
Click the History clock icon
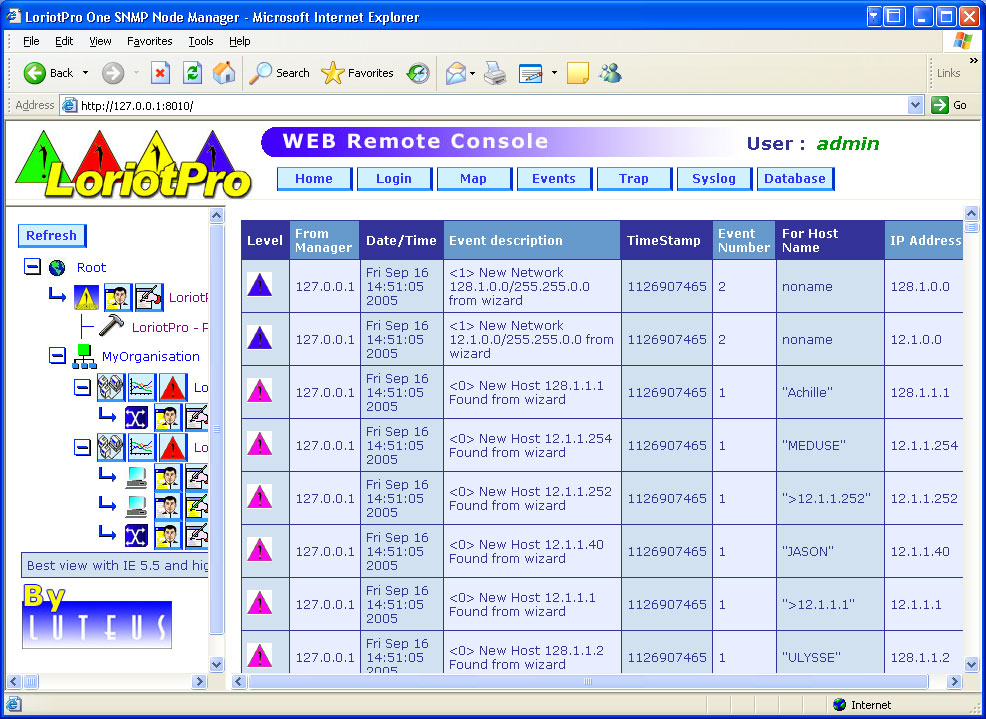point(418,73)
